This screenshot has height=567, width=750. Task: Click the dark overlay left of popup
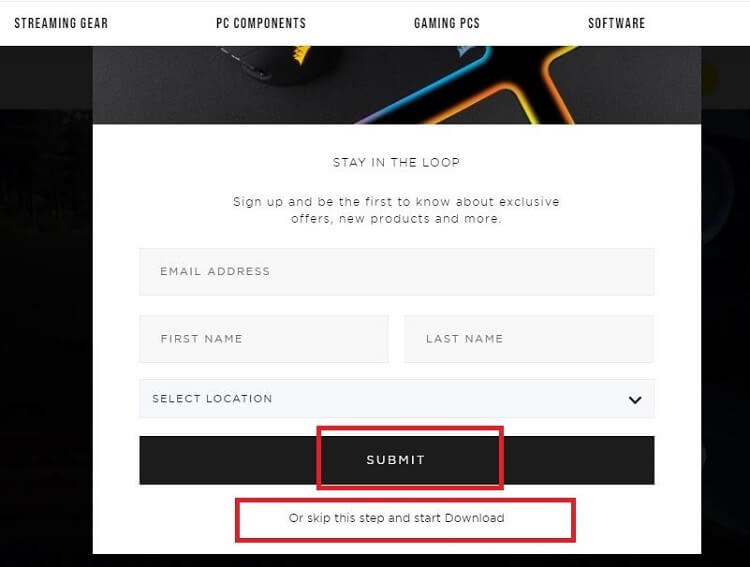pos(45,300)
